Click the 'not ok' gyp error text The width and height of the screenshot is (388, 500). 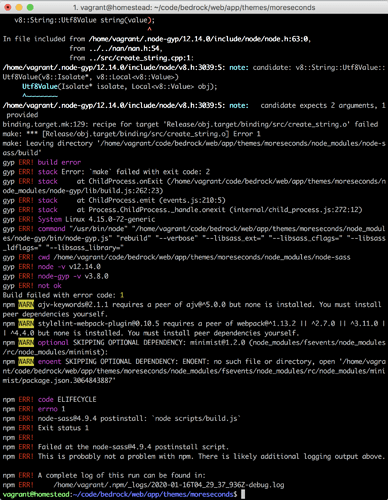coord(50,286)
